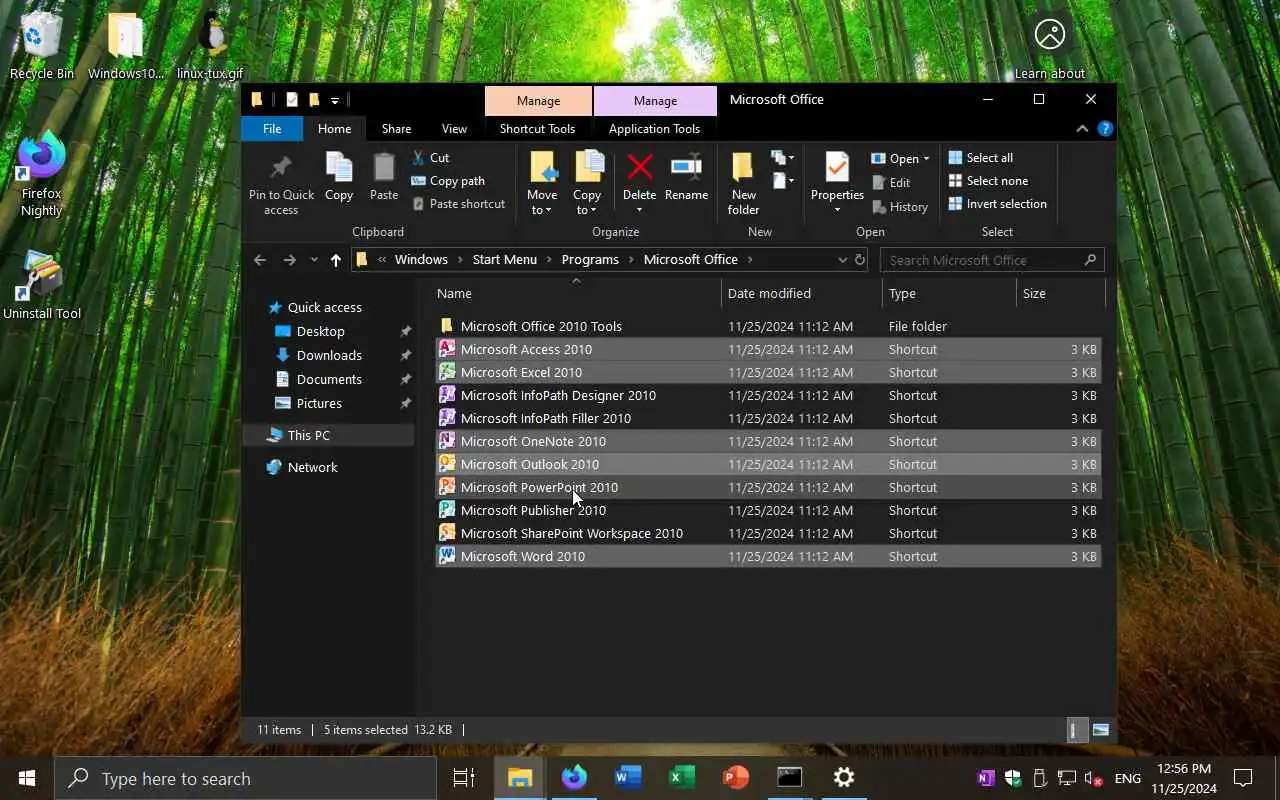Collapse the ribbon using chevron
The width and height of the screenshot is (1280, 800).
point(1082,129)
